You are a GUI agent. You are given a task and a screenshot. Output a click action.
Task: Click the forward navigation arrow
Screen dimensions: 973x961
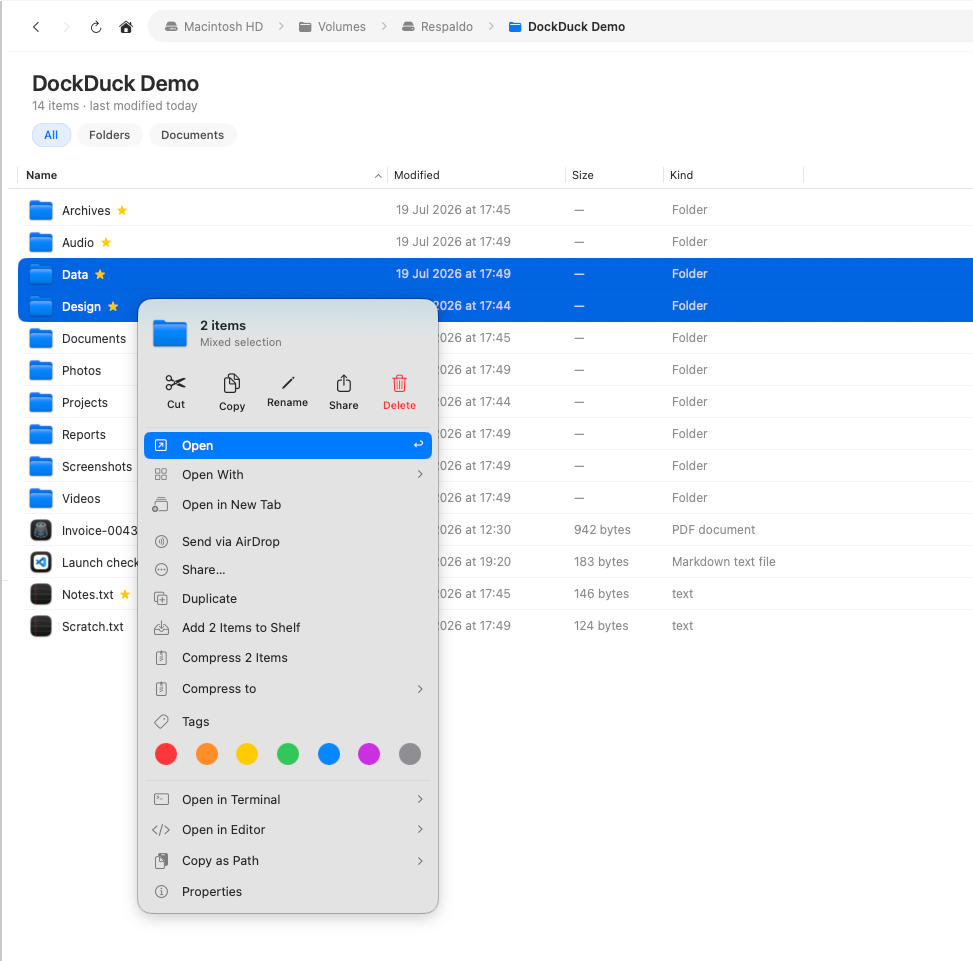[x=66, y=27]
